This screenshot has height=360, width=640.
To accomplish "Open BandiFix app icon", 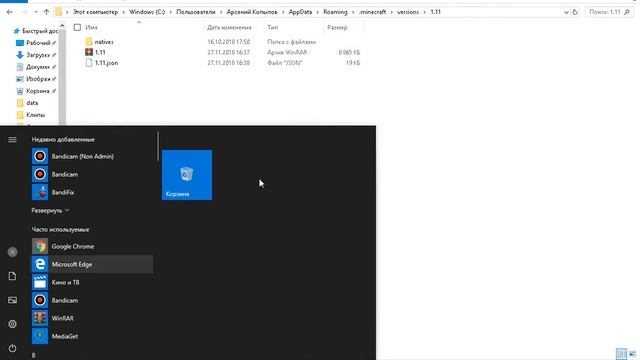I will (40, 192).
